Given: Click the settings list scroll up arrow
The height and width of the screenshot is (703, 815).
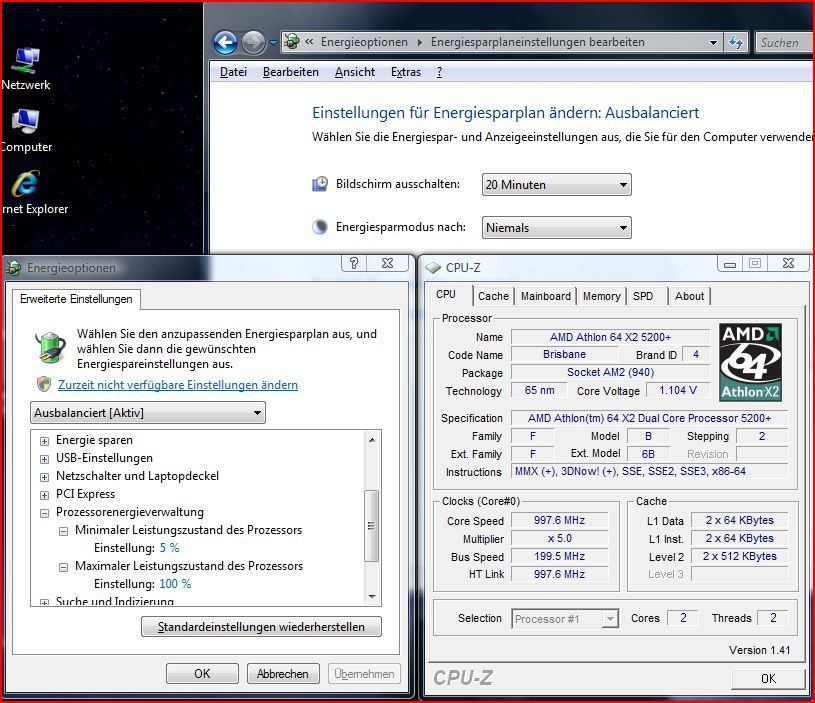Looking at the screenshot, I should click(x=372, y=440).
